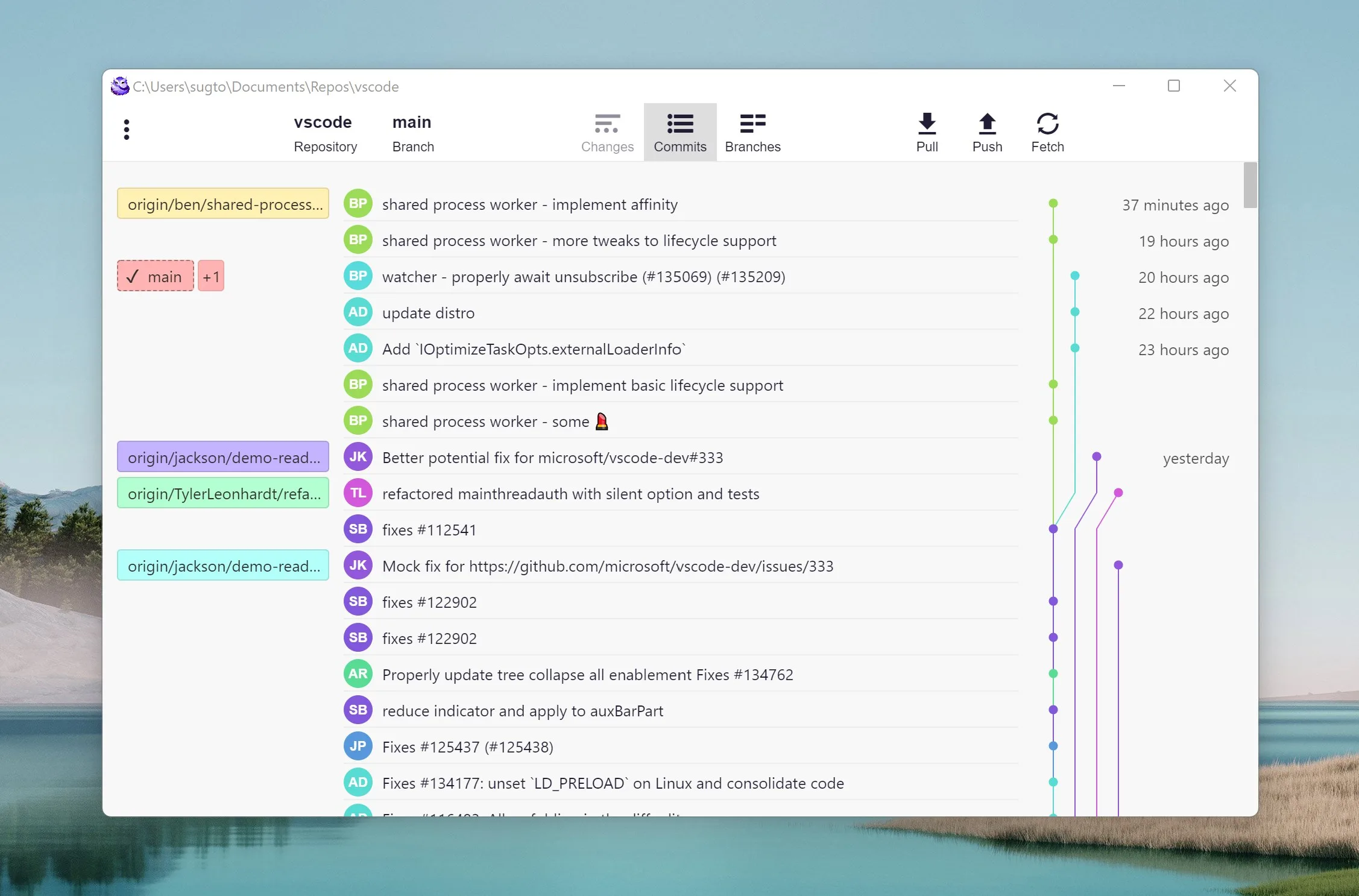This screenshot has height=896, width=1359.
Task: Click the TL avatar on mainthreadauth commit
Action: 358,493
